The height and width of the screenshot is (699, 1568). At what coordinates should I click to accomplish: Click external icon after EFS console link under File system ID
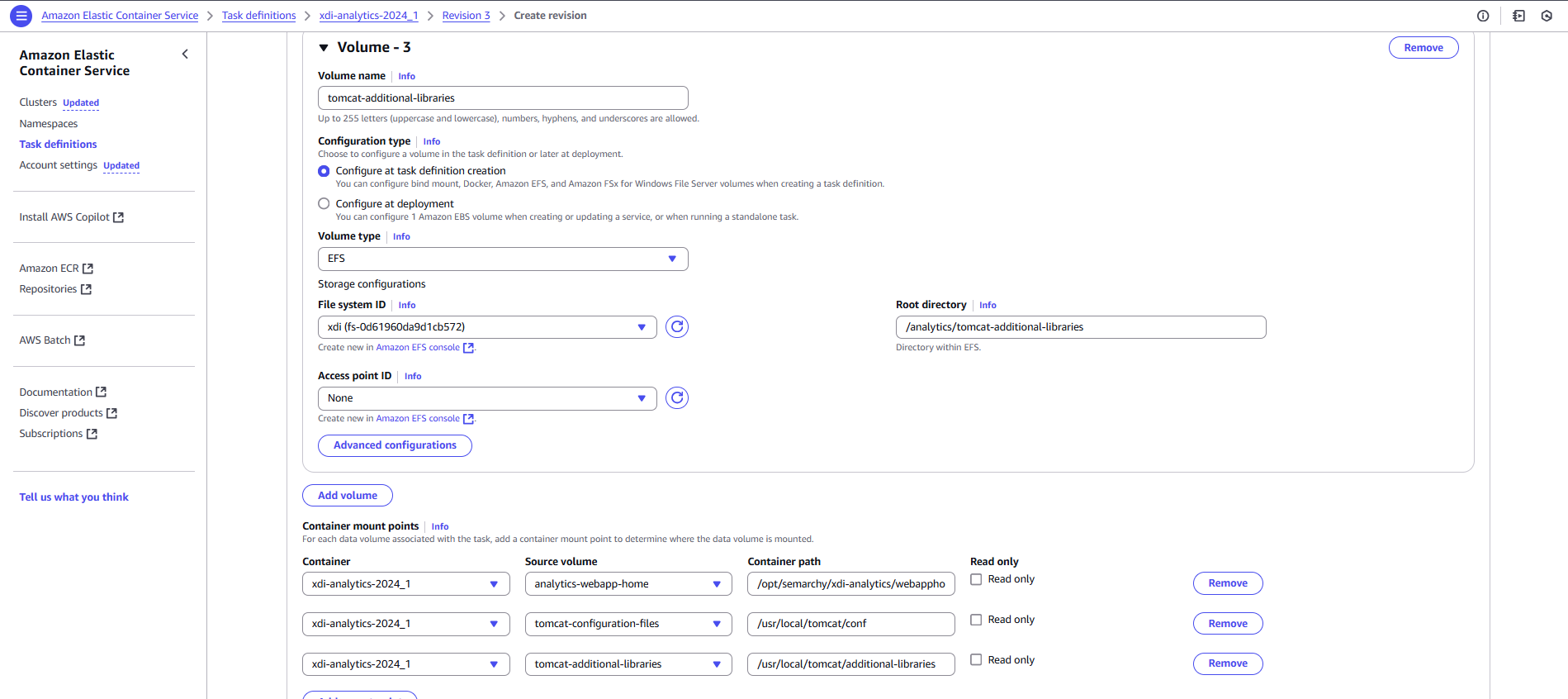tap(468, 348)
